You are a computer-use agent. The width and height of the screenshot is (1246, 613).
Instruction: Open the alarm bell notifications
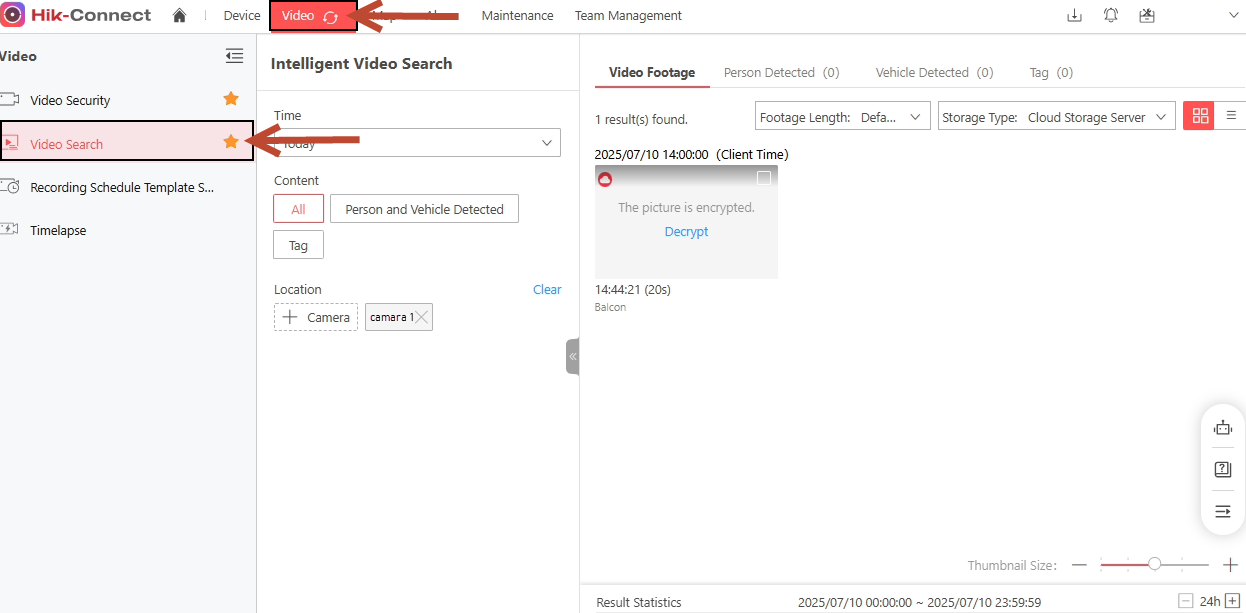click(x=1111, y=15)
